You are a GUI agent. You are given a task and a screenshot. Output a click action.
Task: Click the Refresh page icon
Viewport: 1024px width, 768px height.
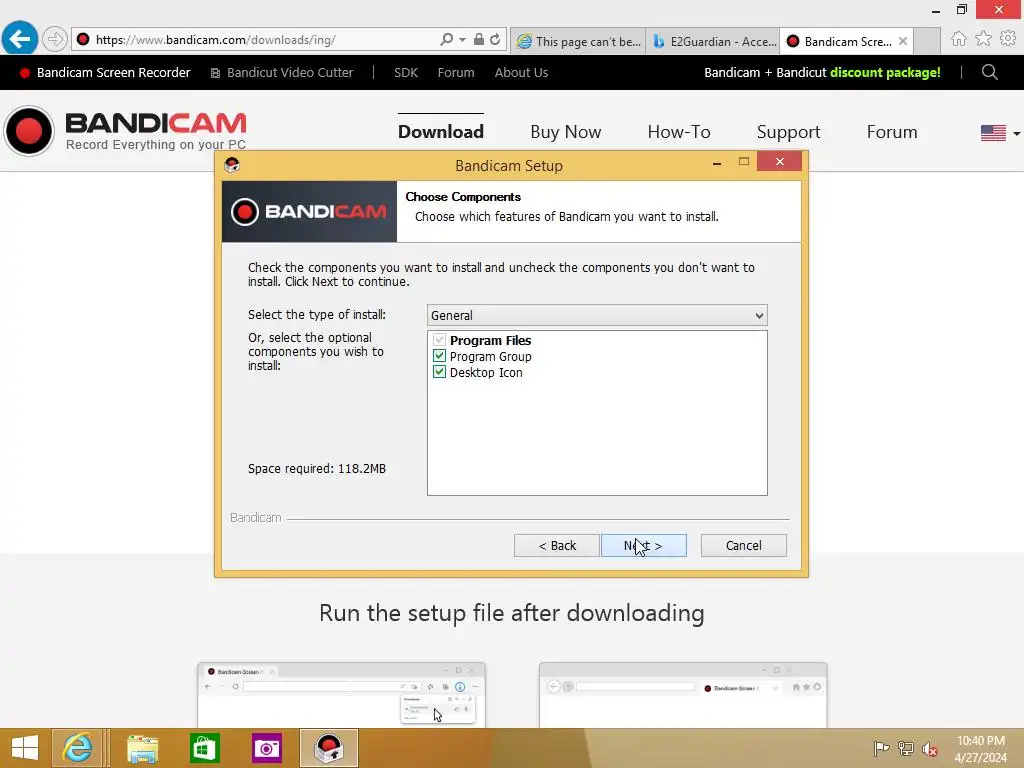click(495, 39)
